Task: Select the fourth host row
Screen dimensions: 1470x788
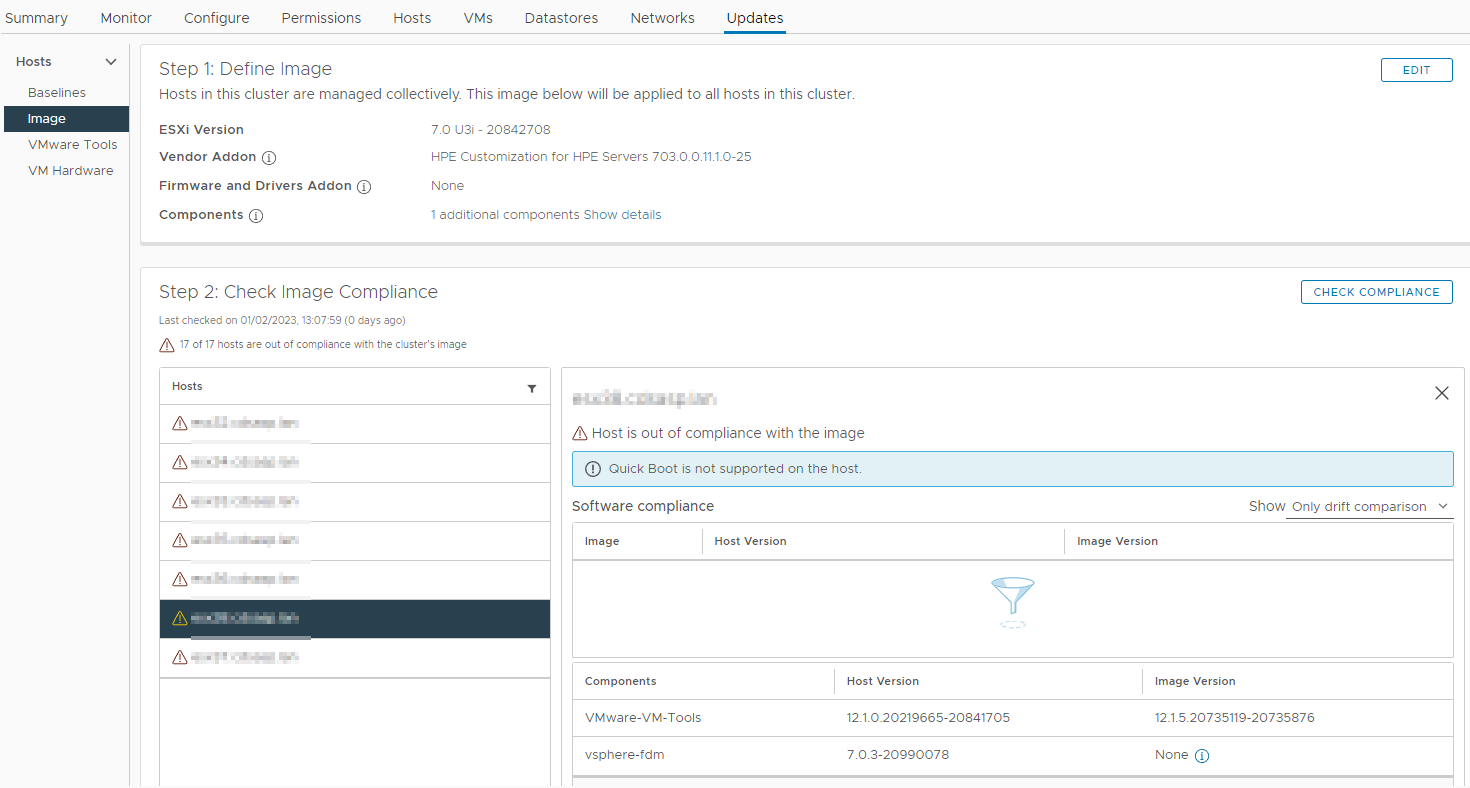Action: coord(355,541)
